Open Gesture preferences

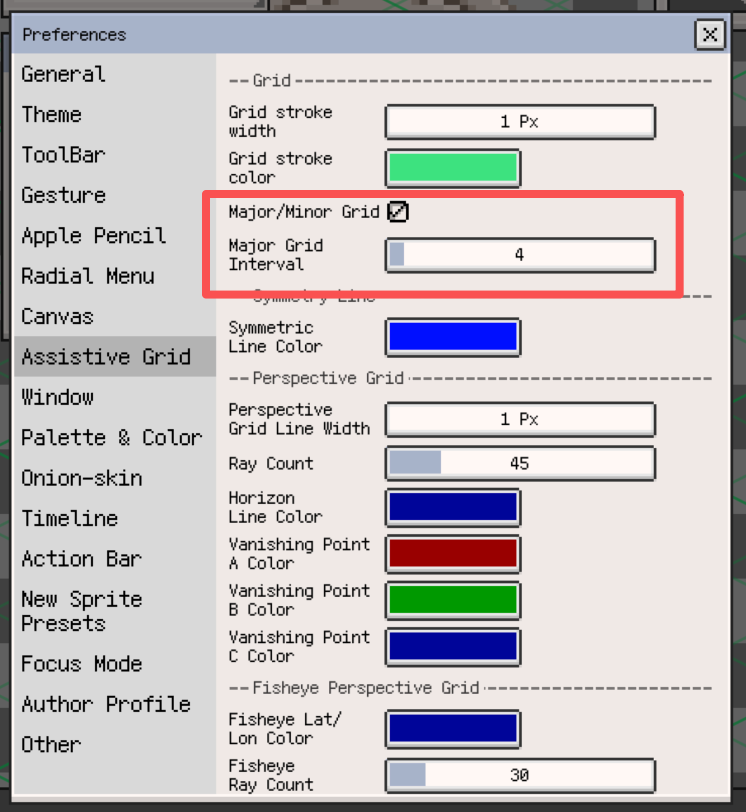coord(63,195)
